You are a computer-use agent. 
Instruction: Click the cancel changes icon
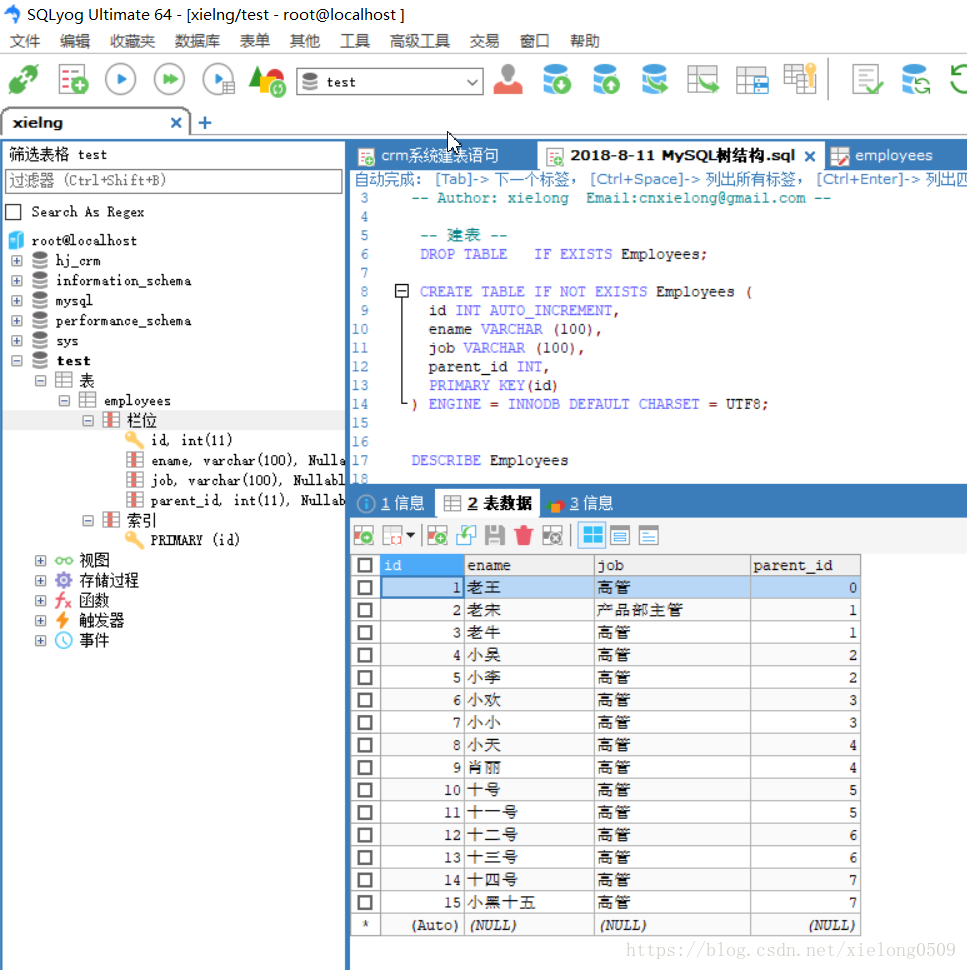[552, 536]
